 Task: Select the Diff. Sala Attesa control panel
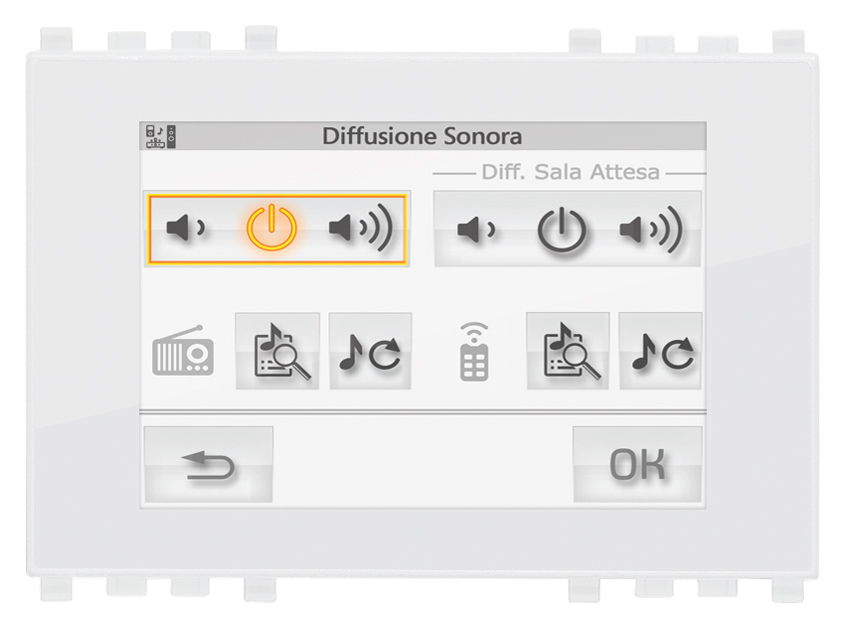pyautogui.click(x=567, y=229)
